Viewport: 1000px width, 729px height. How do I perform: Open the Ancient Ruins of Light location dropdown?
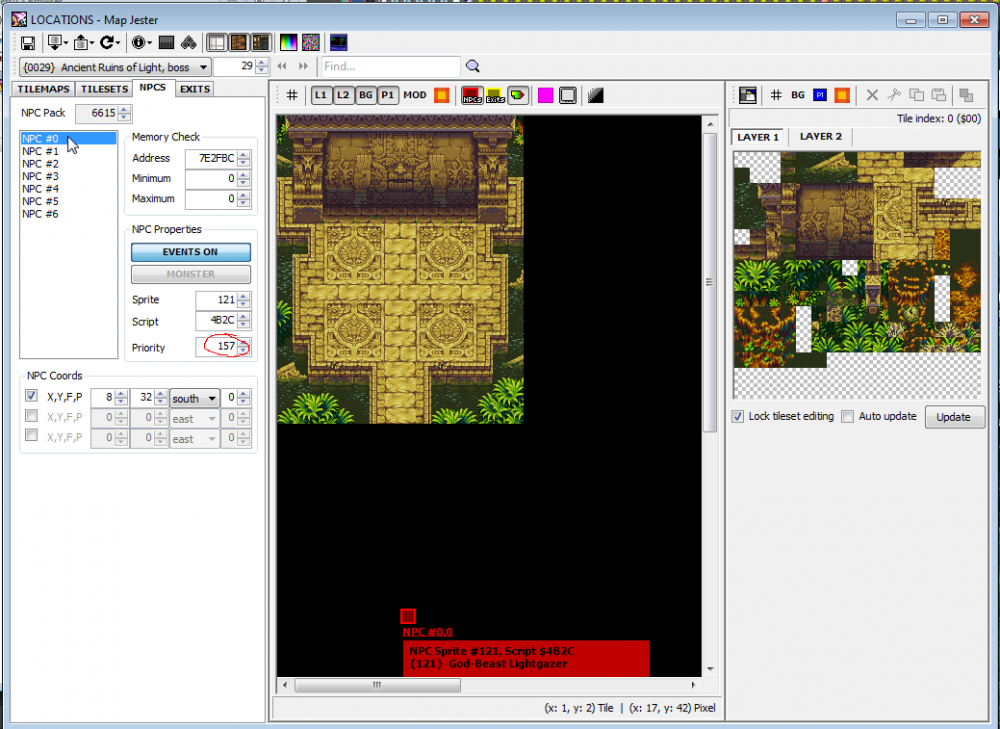(115, 67)
